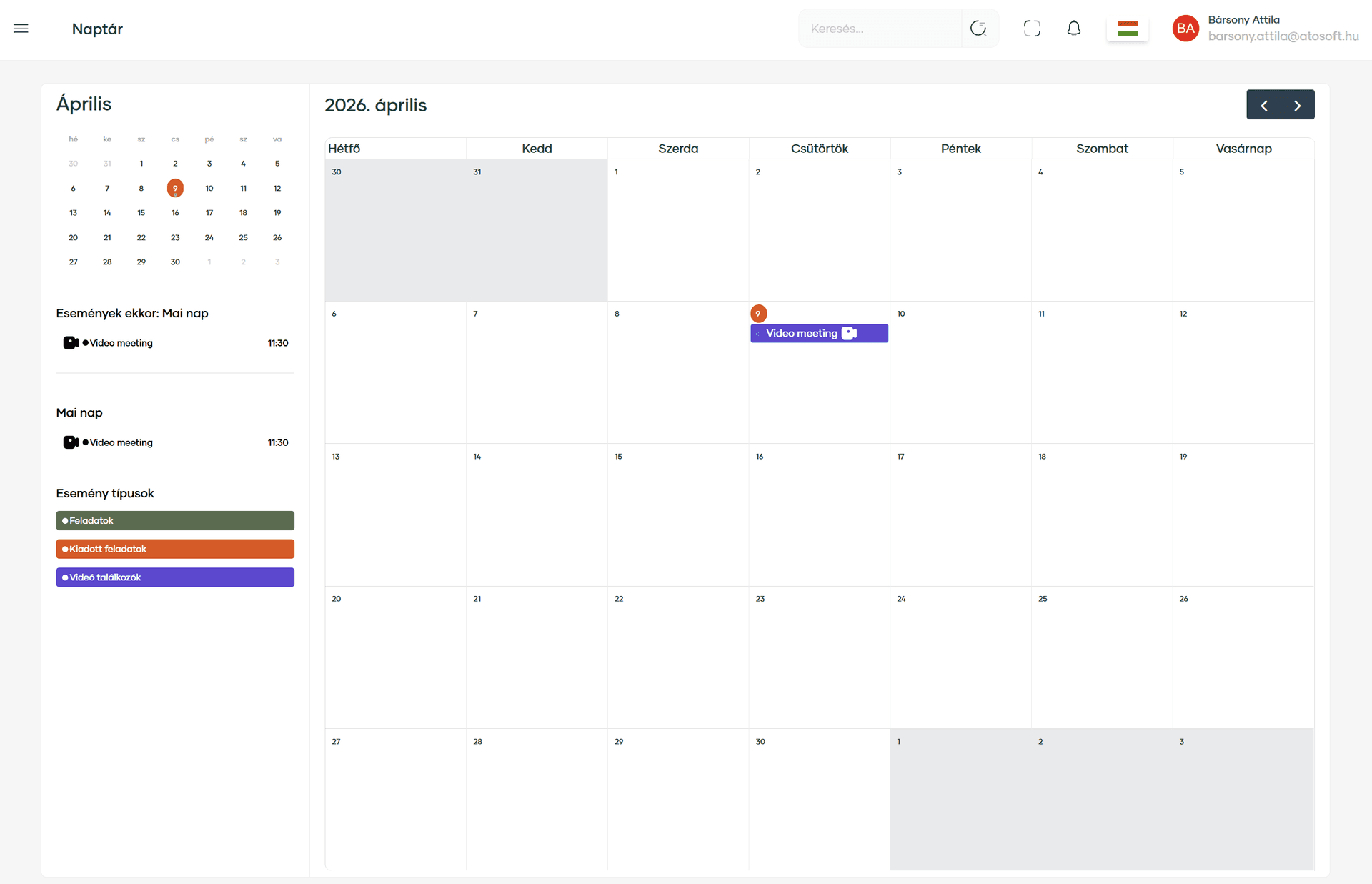Screen dimensions: 1372x884
Task: Open the Hungarian flag language selector
Action: tap(1127, 29)
